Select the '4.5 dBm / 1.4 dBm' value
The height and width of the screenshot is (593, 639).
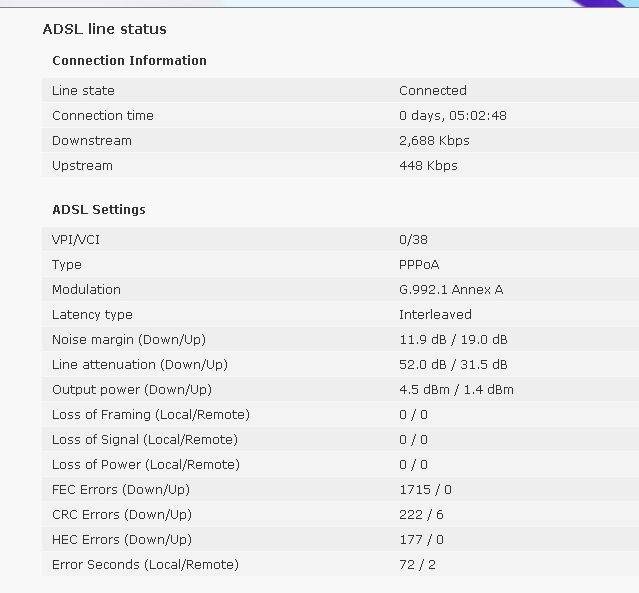(x=456, y=390)
